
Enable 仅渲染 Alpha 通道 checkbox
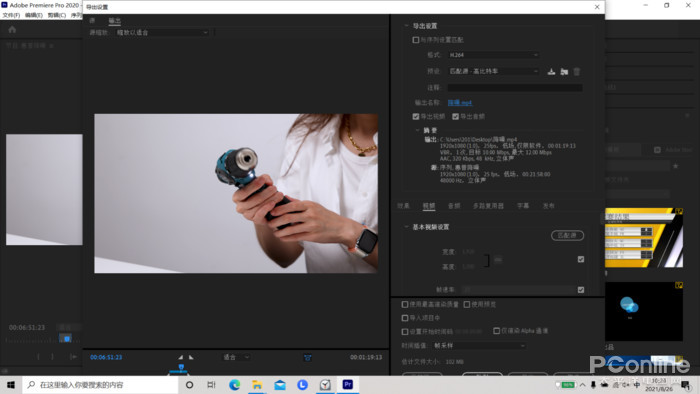click(496, 331)
